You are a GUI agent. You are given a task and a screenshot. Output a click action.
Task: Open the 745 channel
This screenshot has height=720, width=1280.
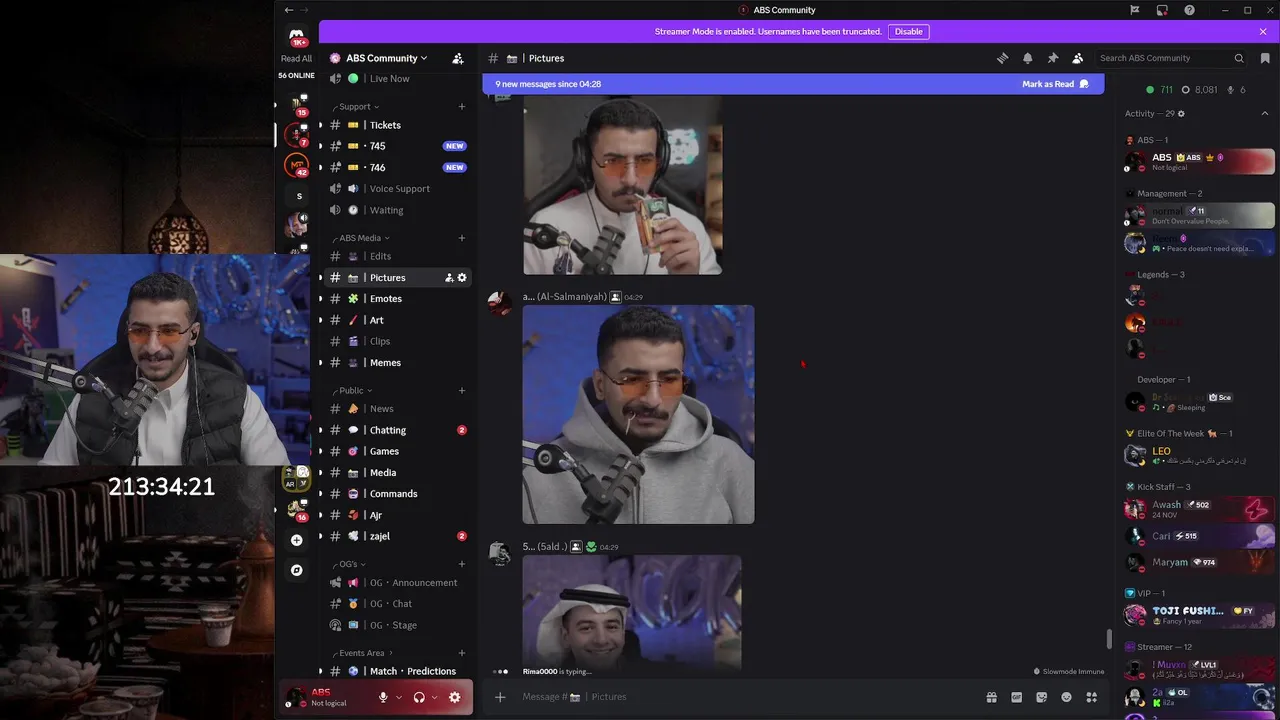[x=398, y=146]
